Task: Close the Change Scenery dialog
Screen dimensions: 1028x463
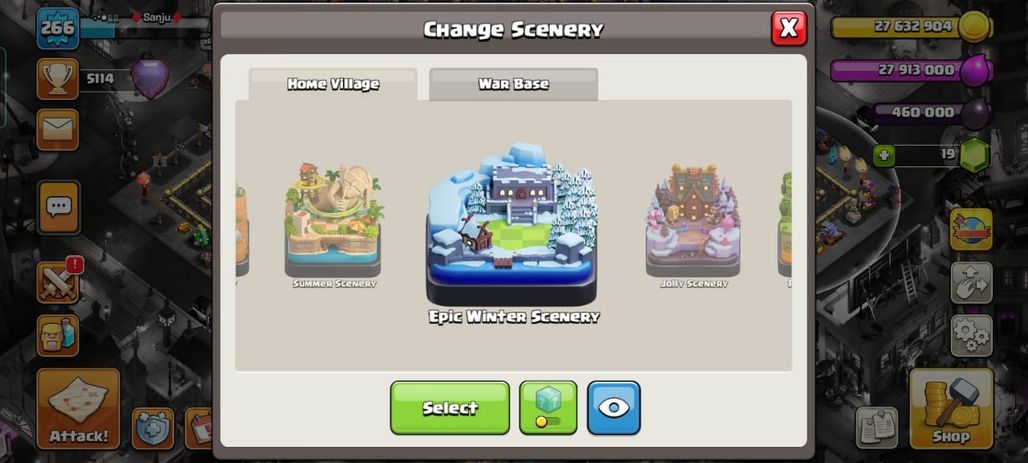Action: (789, 28)
